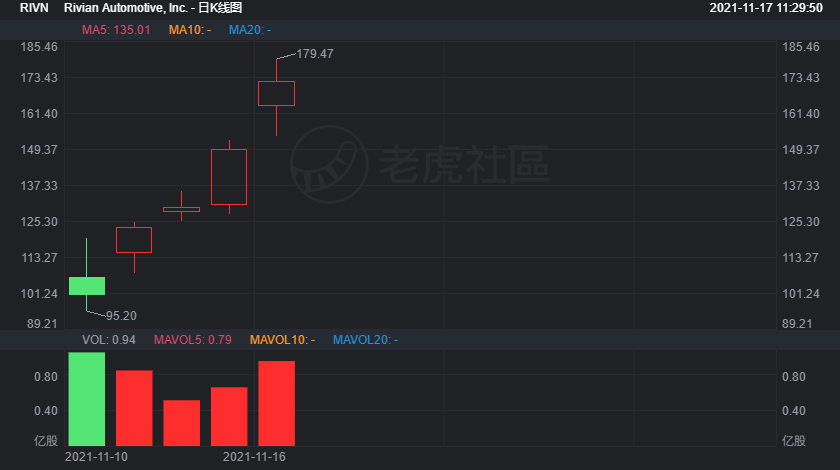Click the Rivian Automotive, Inc. chart title
The image size is (840, 470).
[153, 8]
